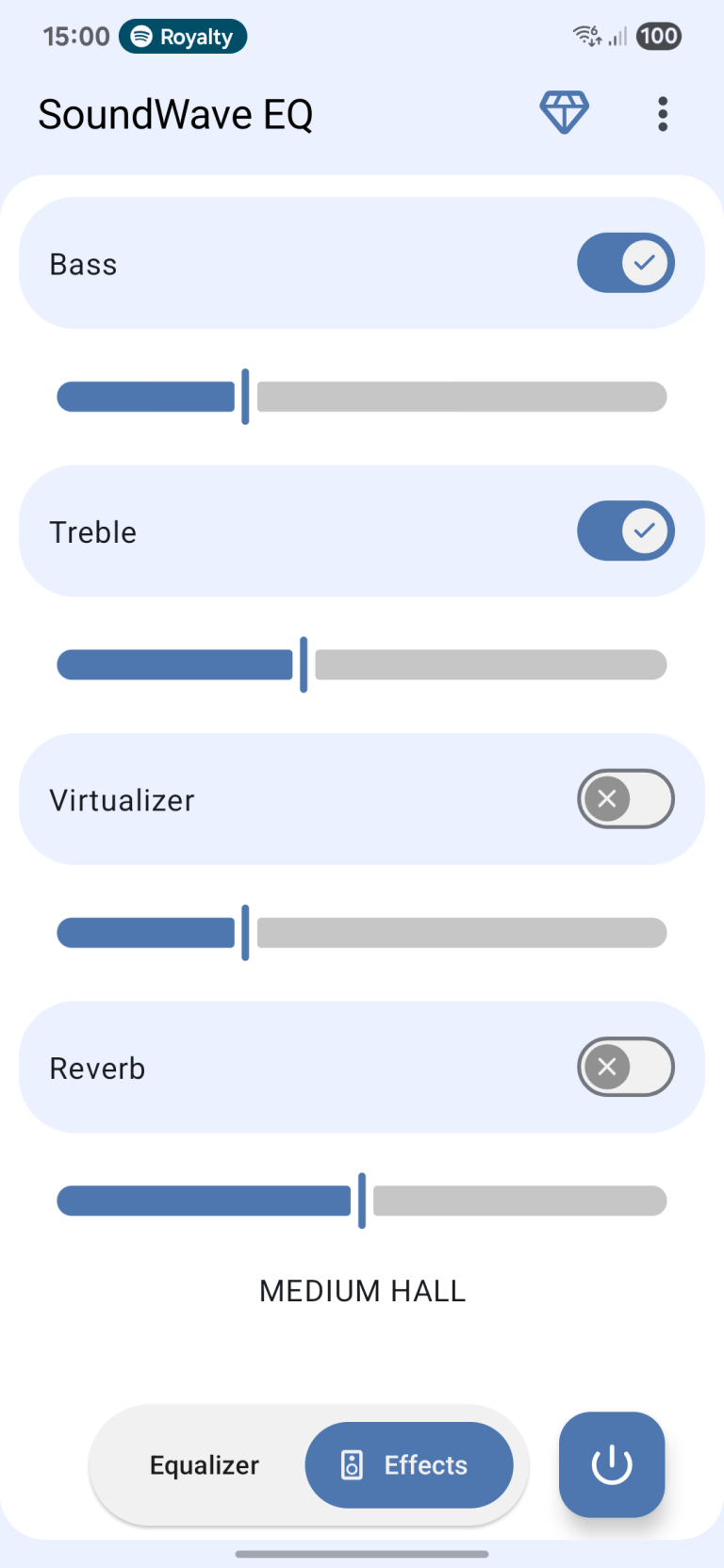Turn off the Treble switch
Screen dimensions: 724x1568
tap(625, 531)
